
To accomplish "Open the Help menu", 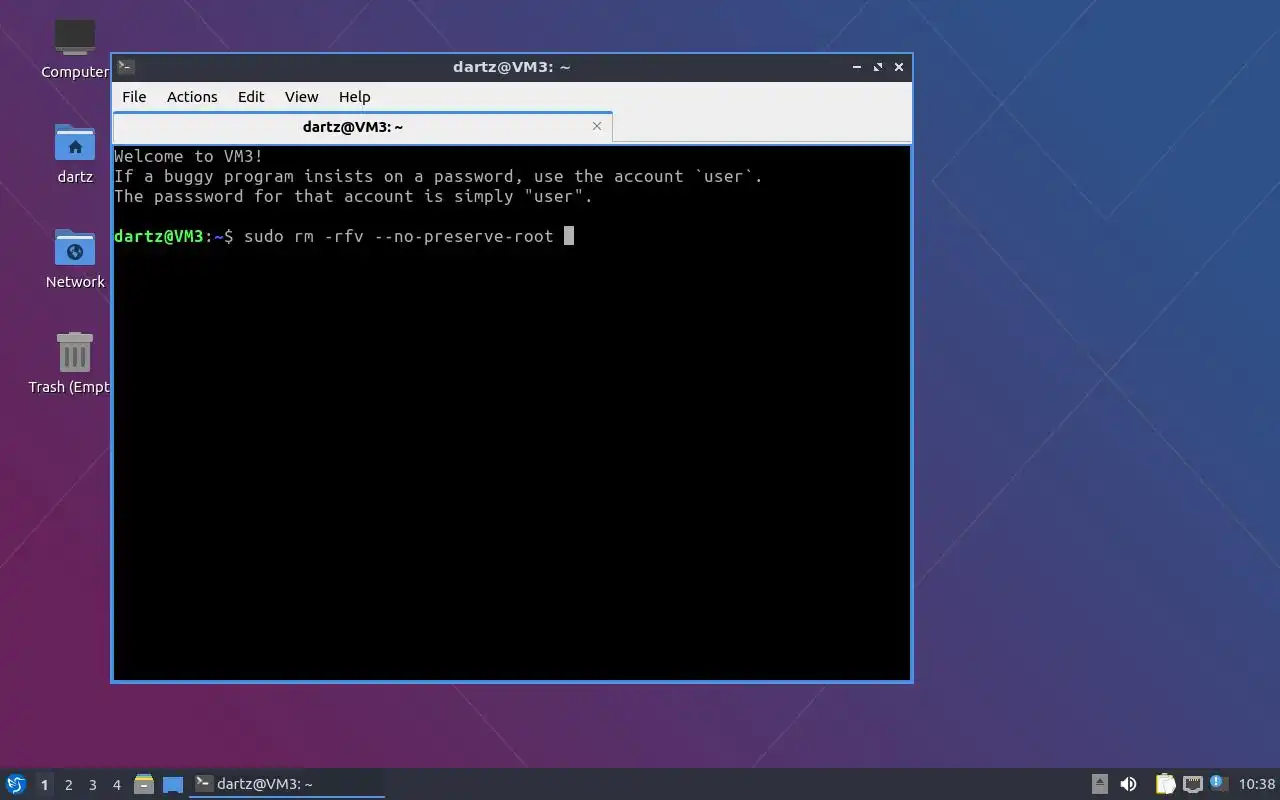I will tap(354, 97).
